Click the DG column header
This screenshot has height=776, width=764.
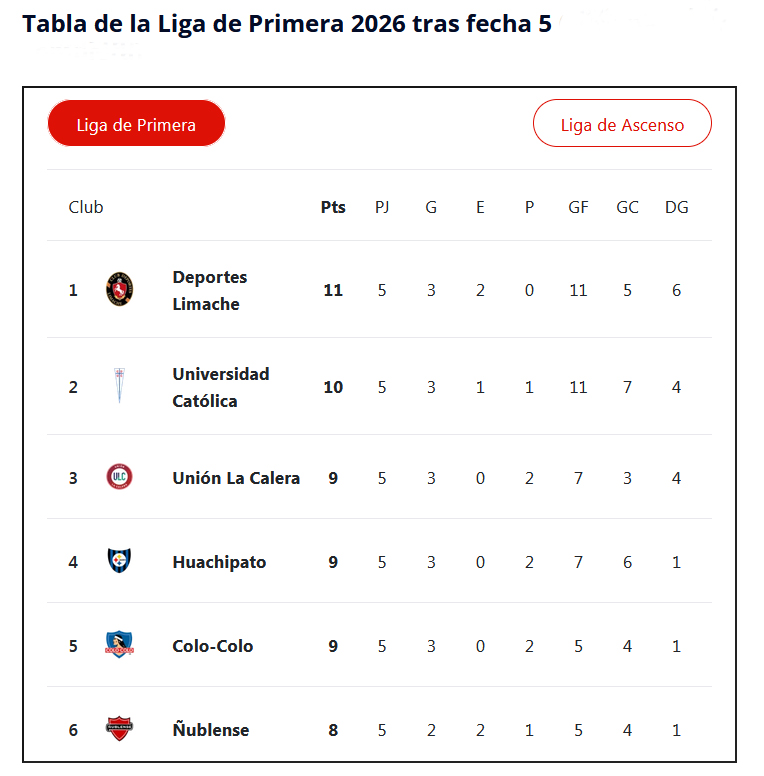pyautogui.click(x=676, y=207)
